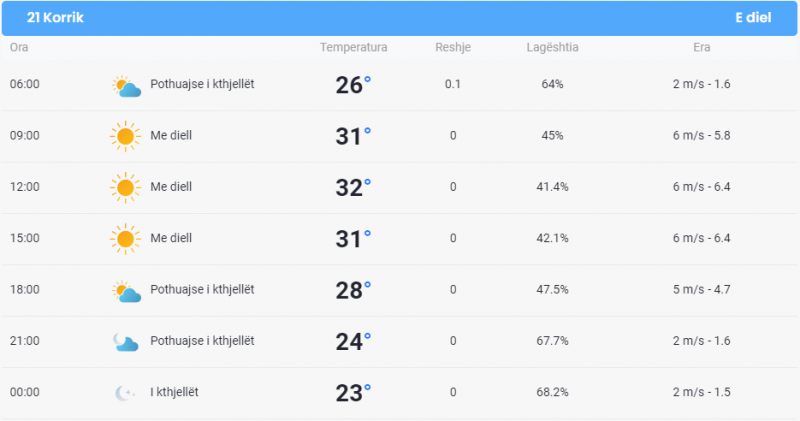Viewport: 800px width, 421px height.
Task: Click the Lagështia column header
Action: pos(553,47)
